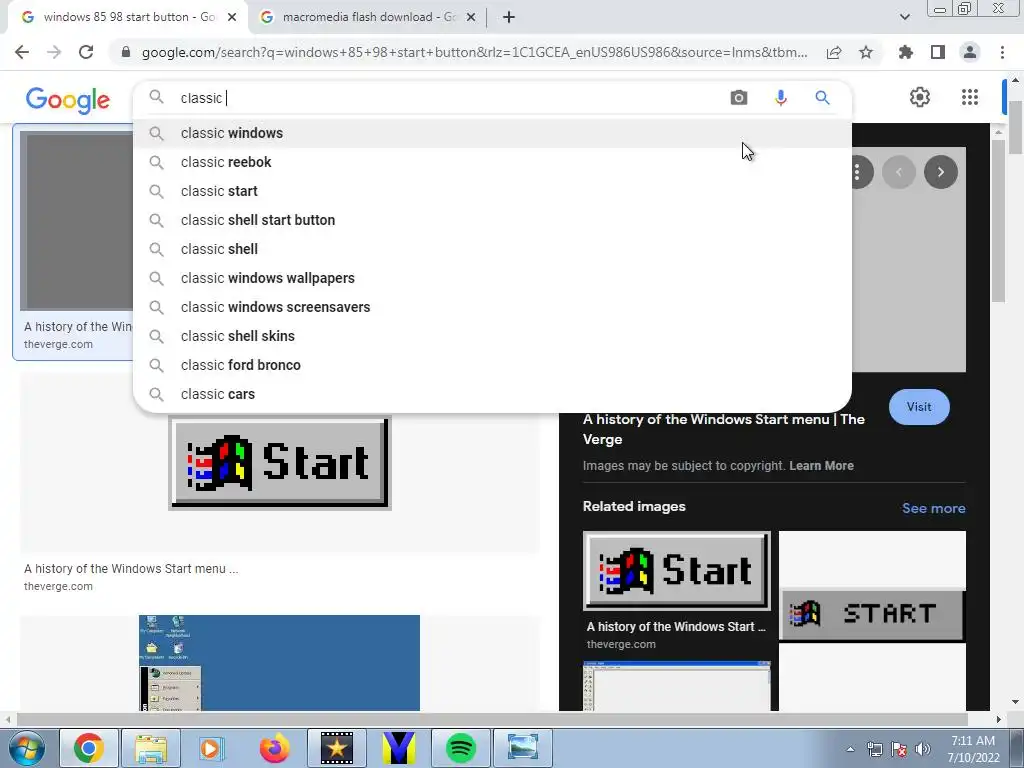Image resolution: width=1024 pixels, height=768 pixels.
Task: View site info via lock icon
Action: [x=126, y=52]
